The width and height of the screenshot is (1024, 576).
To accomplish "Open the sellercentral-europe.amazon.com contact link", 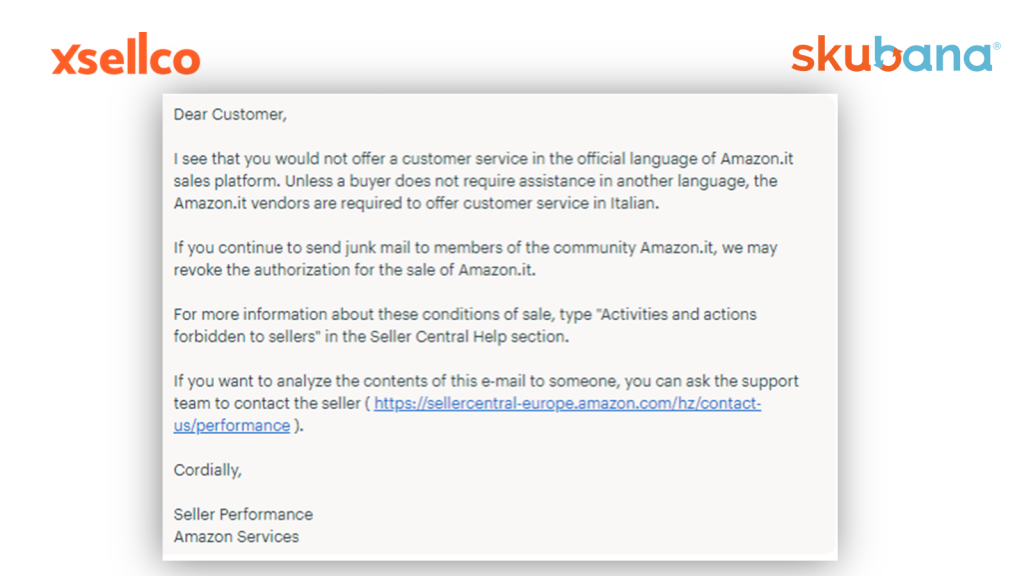I will coord(568,403).
